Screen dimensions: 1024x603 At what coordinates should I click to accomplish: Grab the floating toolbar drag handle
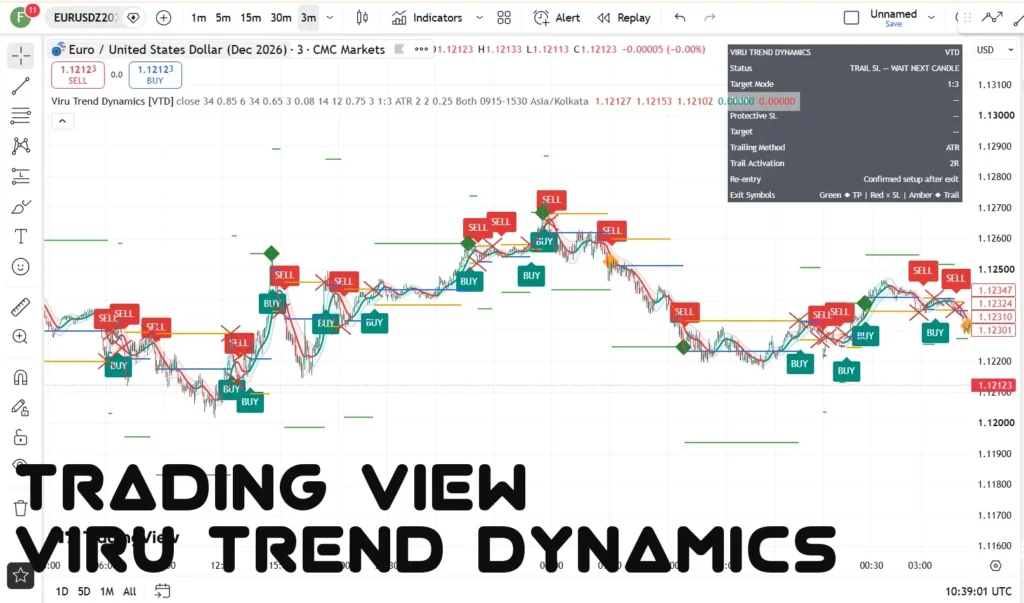coord(967,18)
